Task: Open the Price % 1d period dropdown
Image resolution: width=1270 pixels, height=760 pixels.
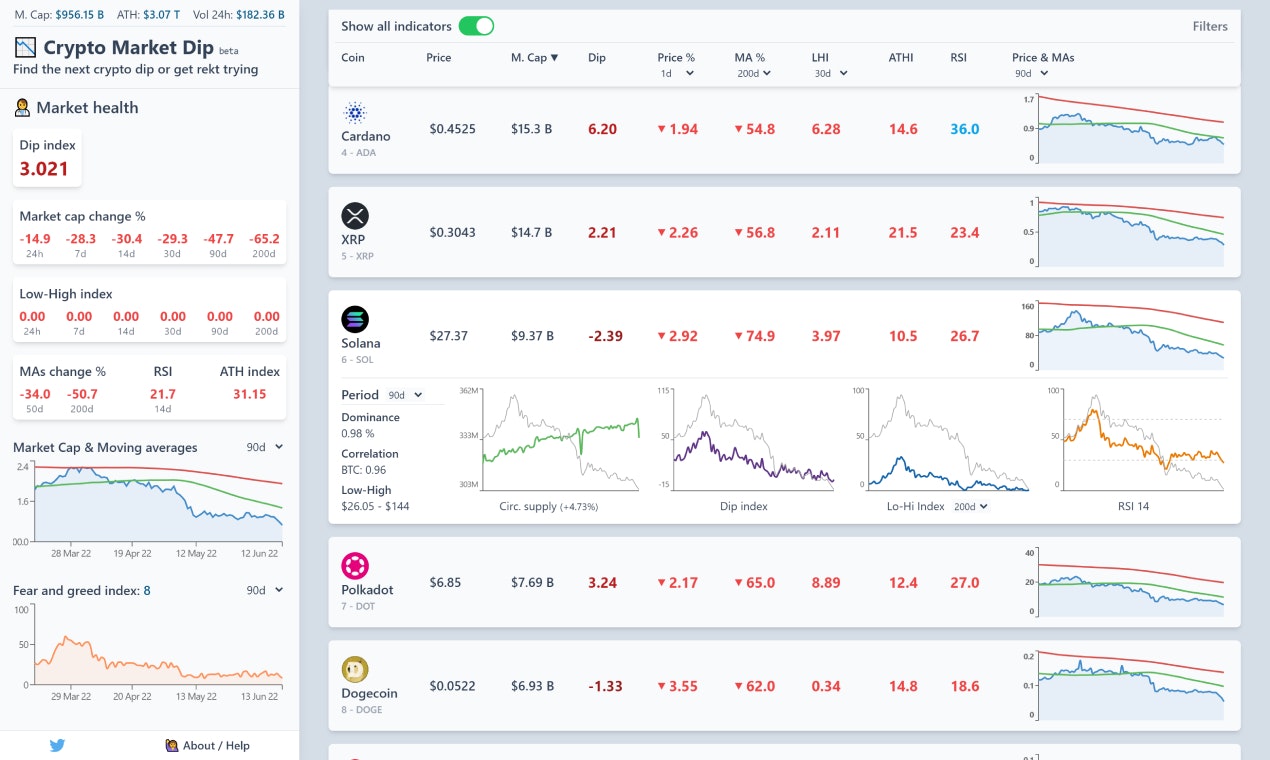Action: point(677,73)
